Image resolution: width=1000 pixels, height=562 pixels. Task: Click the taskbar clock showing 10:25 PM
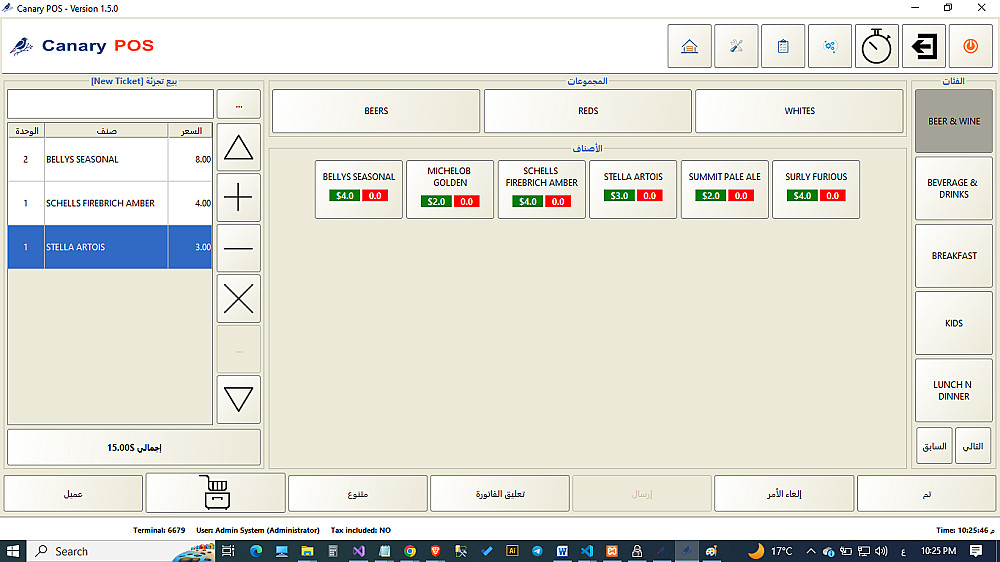click(x=938, y=551)
